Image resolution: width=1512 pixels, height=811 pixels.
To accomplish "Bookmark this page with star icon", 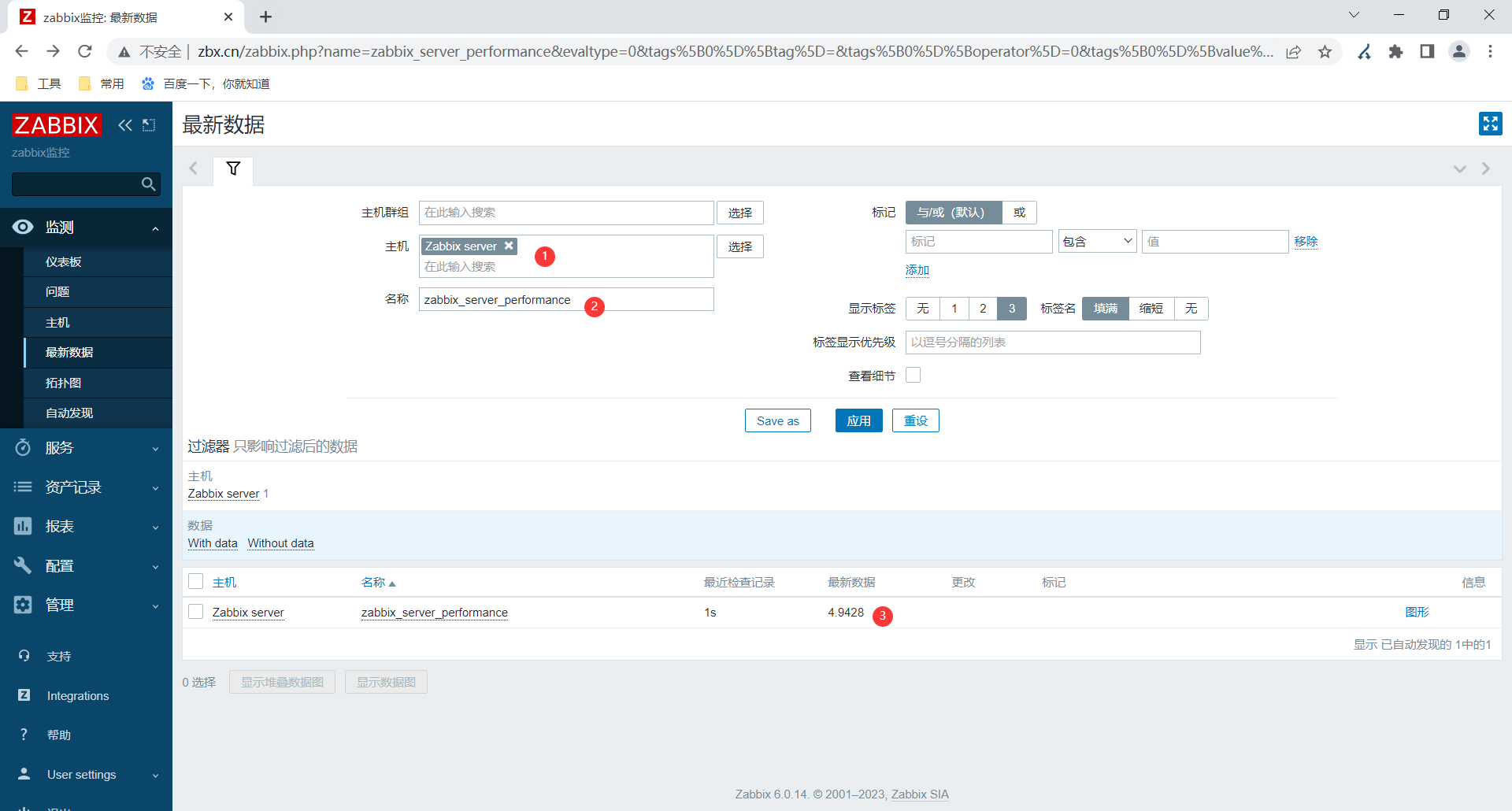I will coord(1325,51).
